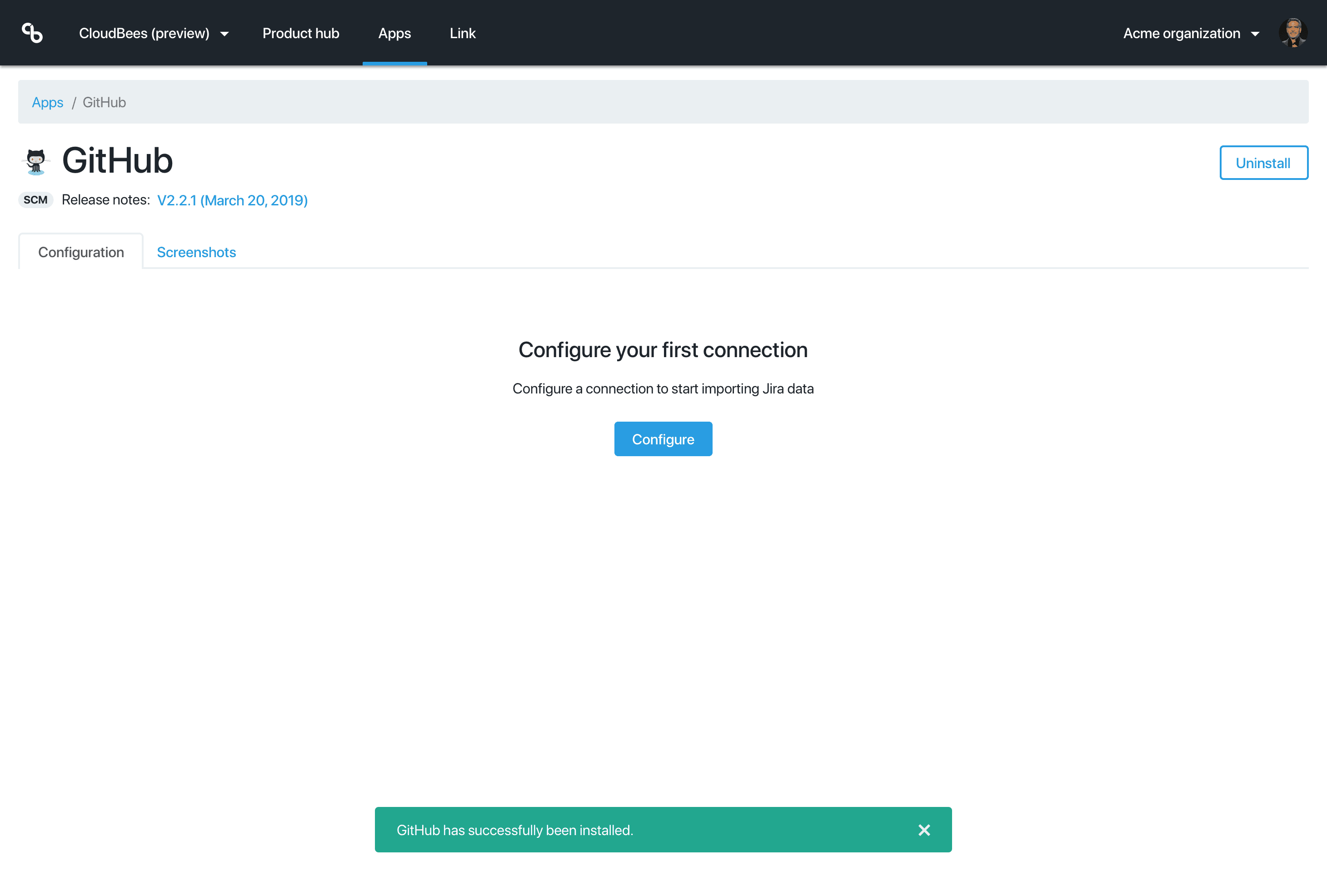Select the Configuration tab
Image resolution: width=1327 pixels, height=896 pixels.
tap(80, 252)
